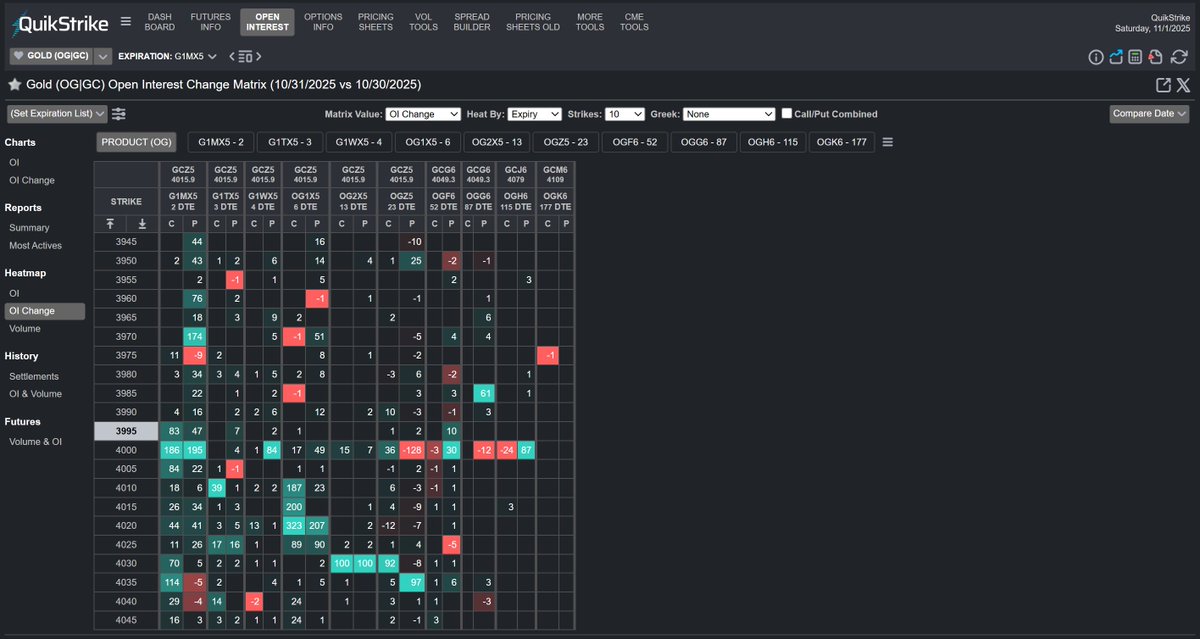Open the Options Info menu
This screenshot has width=1200, height=639.
pos(323,22)
